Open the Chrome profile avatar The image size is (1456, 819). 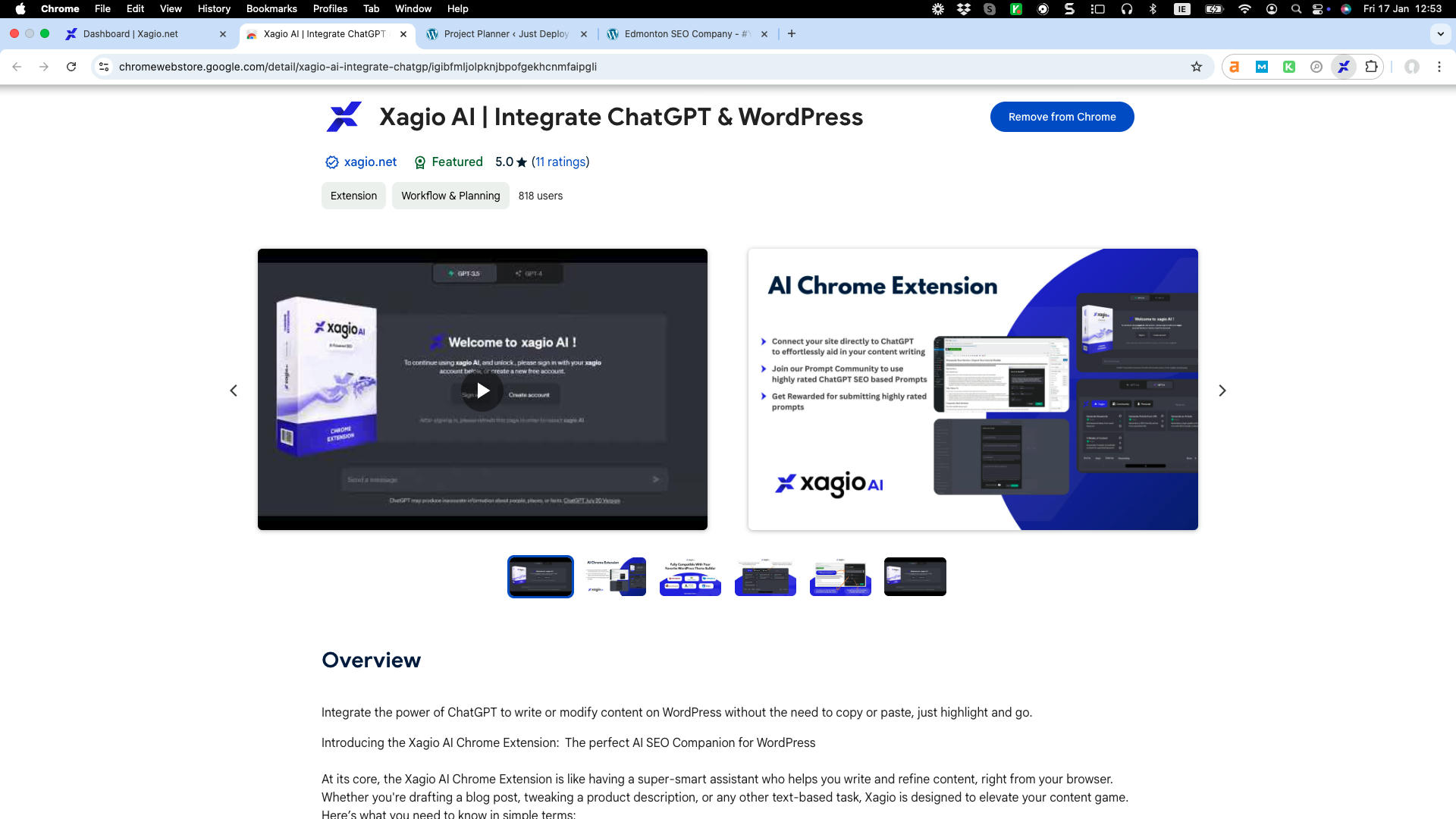(1412, 67)
